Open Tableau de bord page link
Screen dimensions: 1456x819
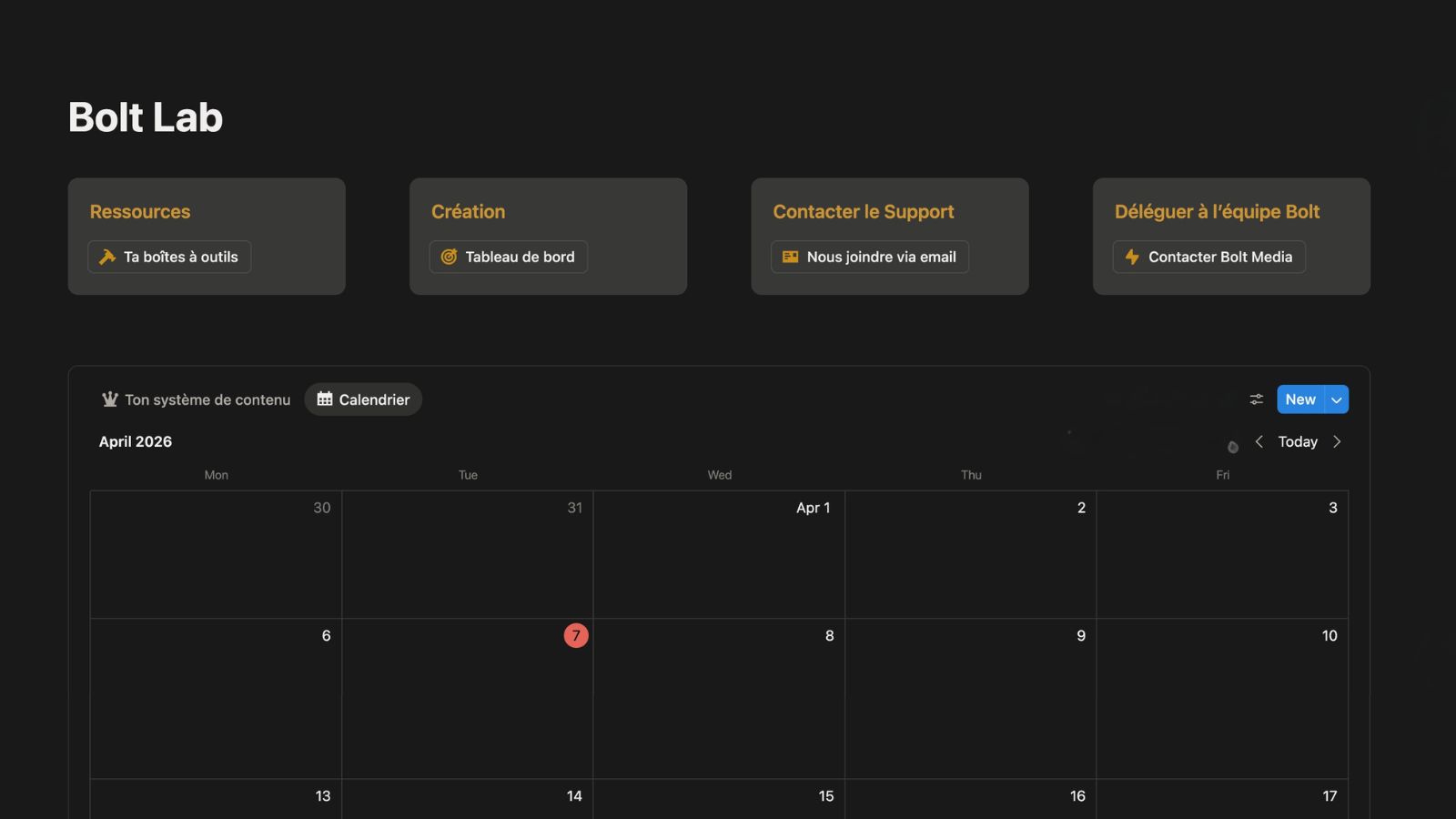[509, 257]
